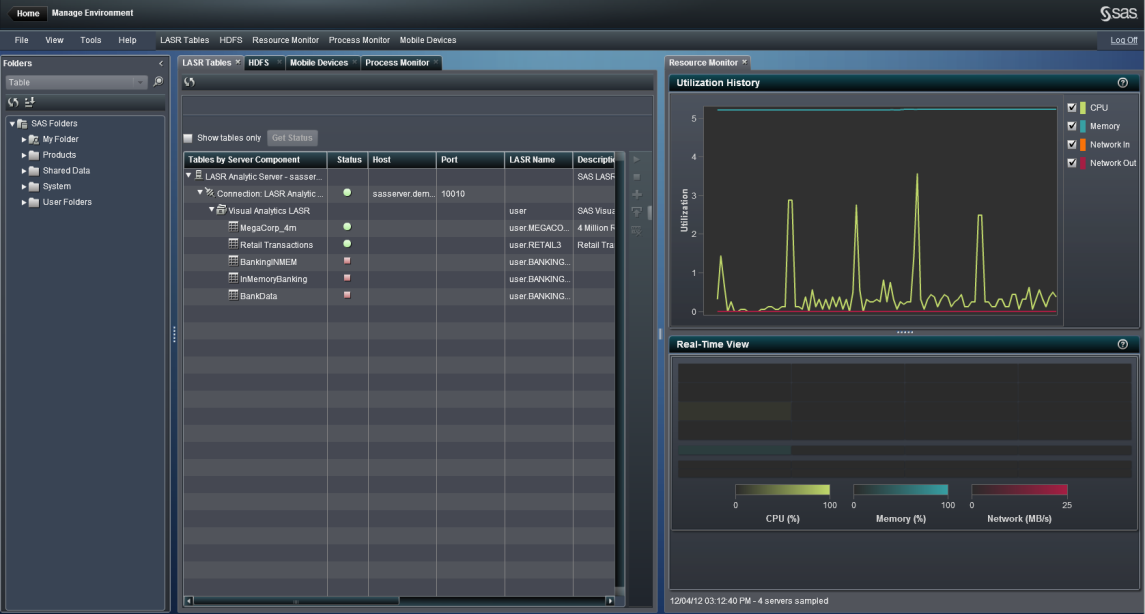Click the load table icon beside table
This screenshot has width=1145, height=614.
[x=637, y=212]
